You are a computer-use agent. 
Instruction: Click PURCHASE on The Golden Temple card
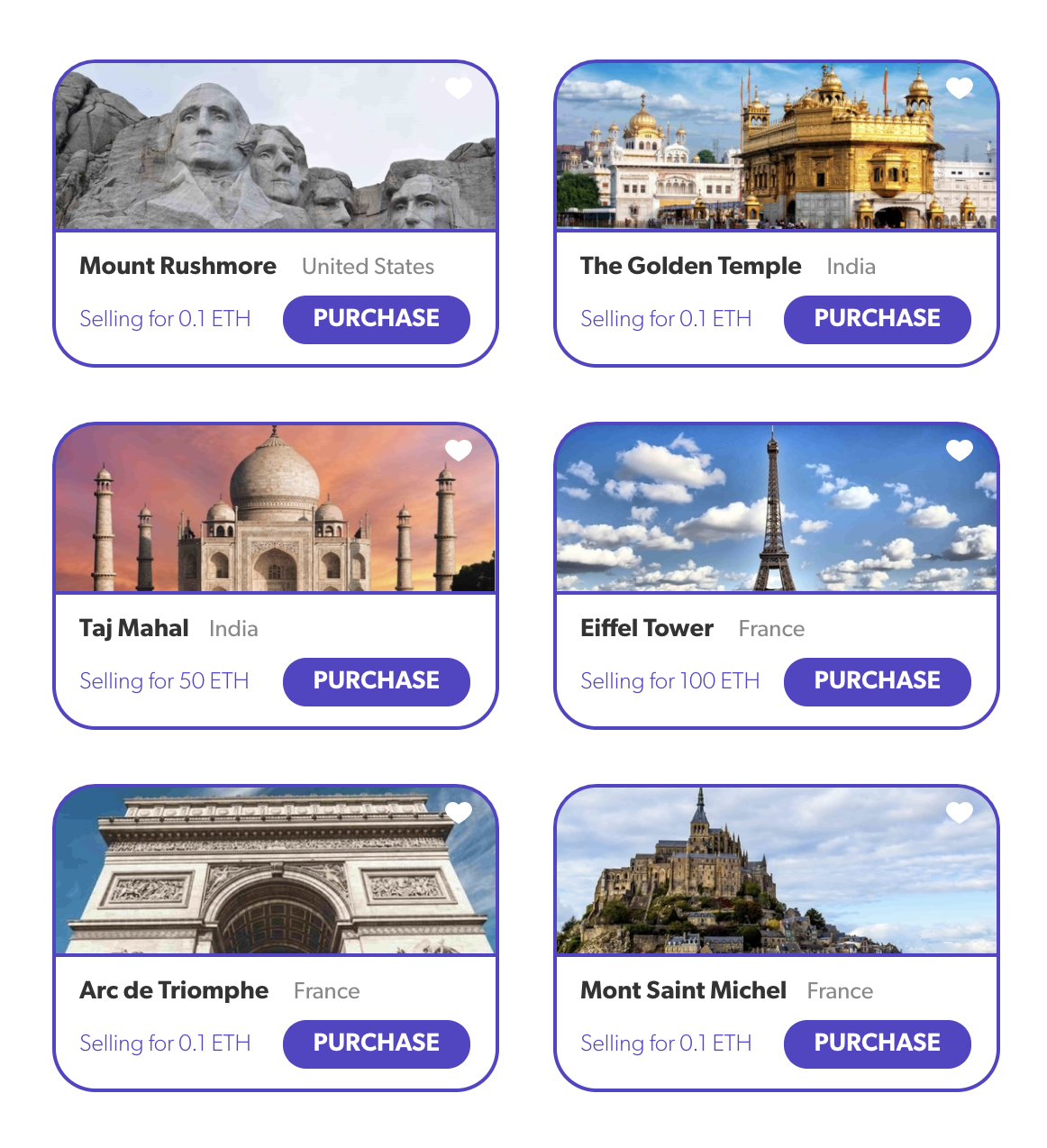pyautogui.click(x=878, y=319)
